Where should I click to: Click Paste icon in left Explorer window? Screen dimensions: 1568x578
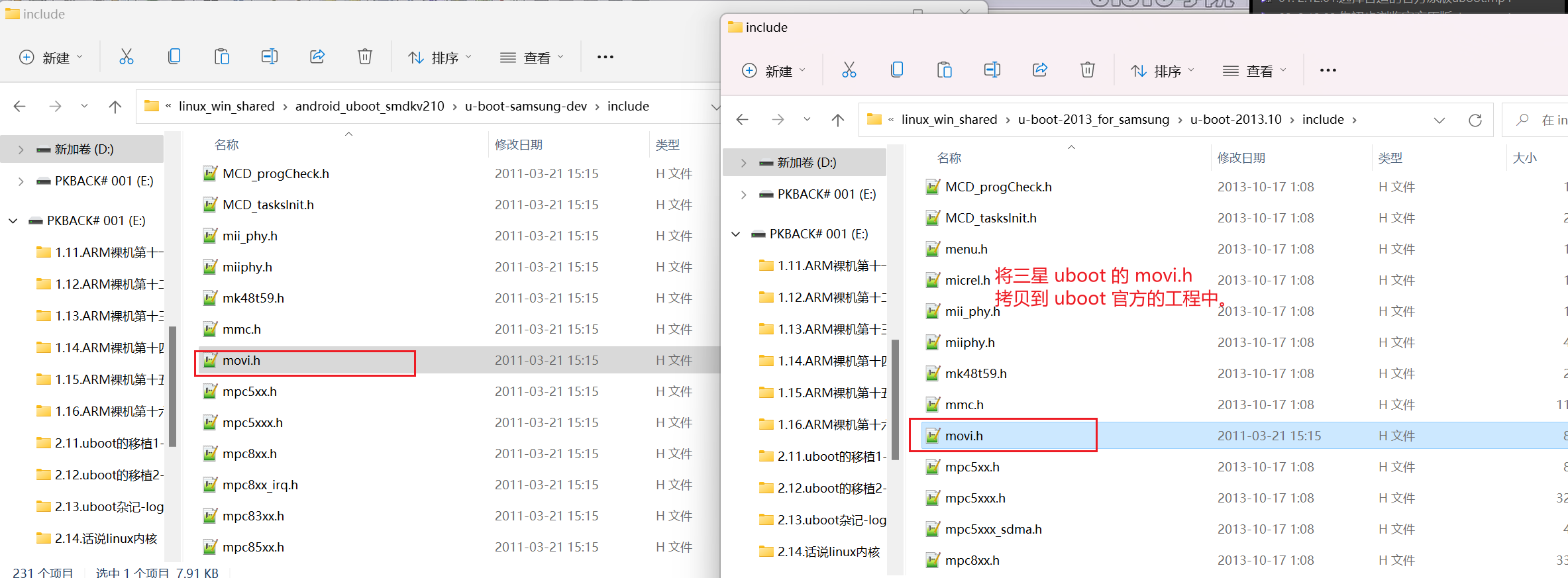point(222,57)
